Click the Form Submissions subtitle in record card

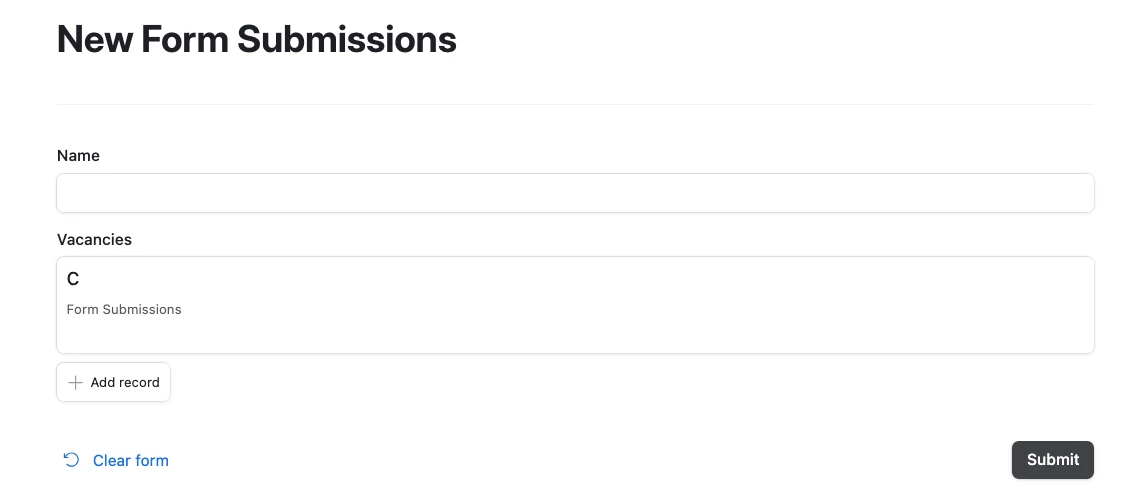124,309
